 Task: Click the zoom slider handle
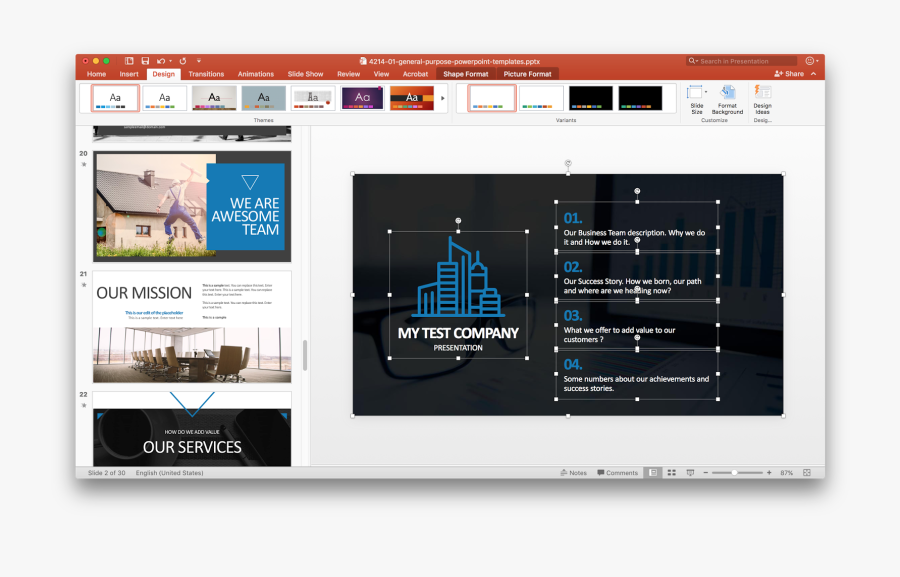point(735,472)
